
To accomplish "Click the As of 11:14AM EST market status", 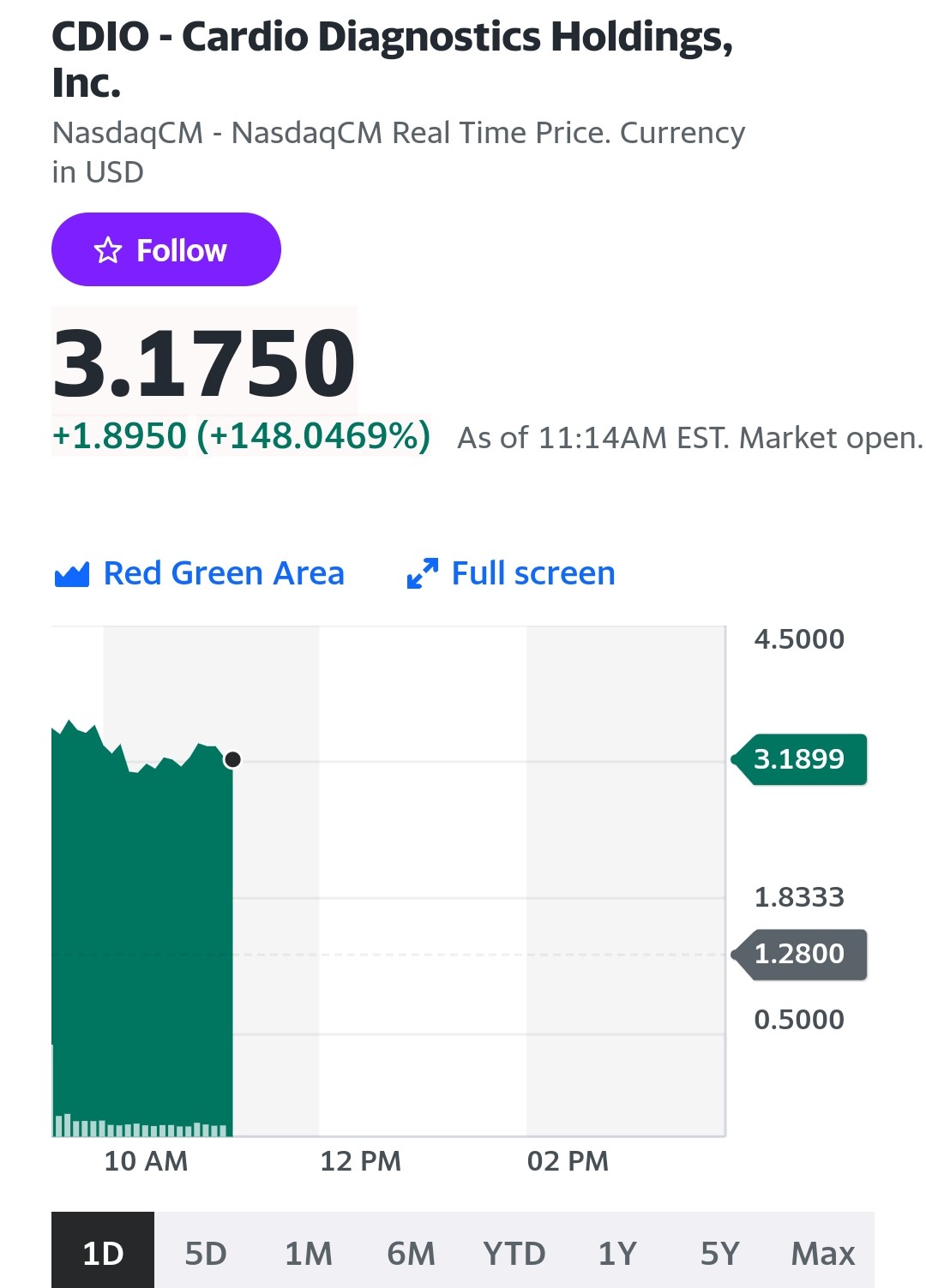I will tap(690, 438).
